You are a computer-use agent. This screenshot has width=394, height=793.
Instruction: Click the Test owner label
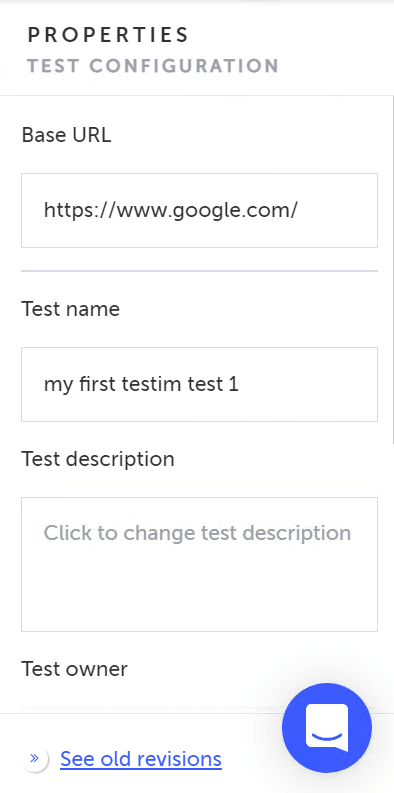[74, 669]
